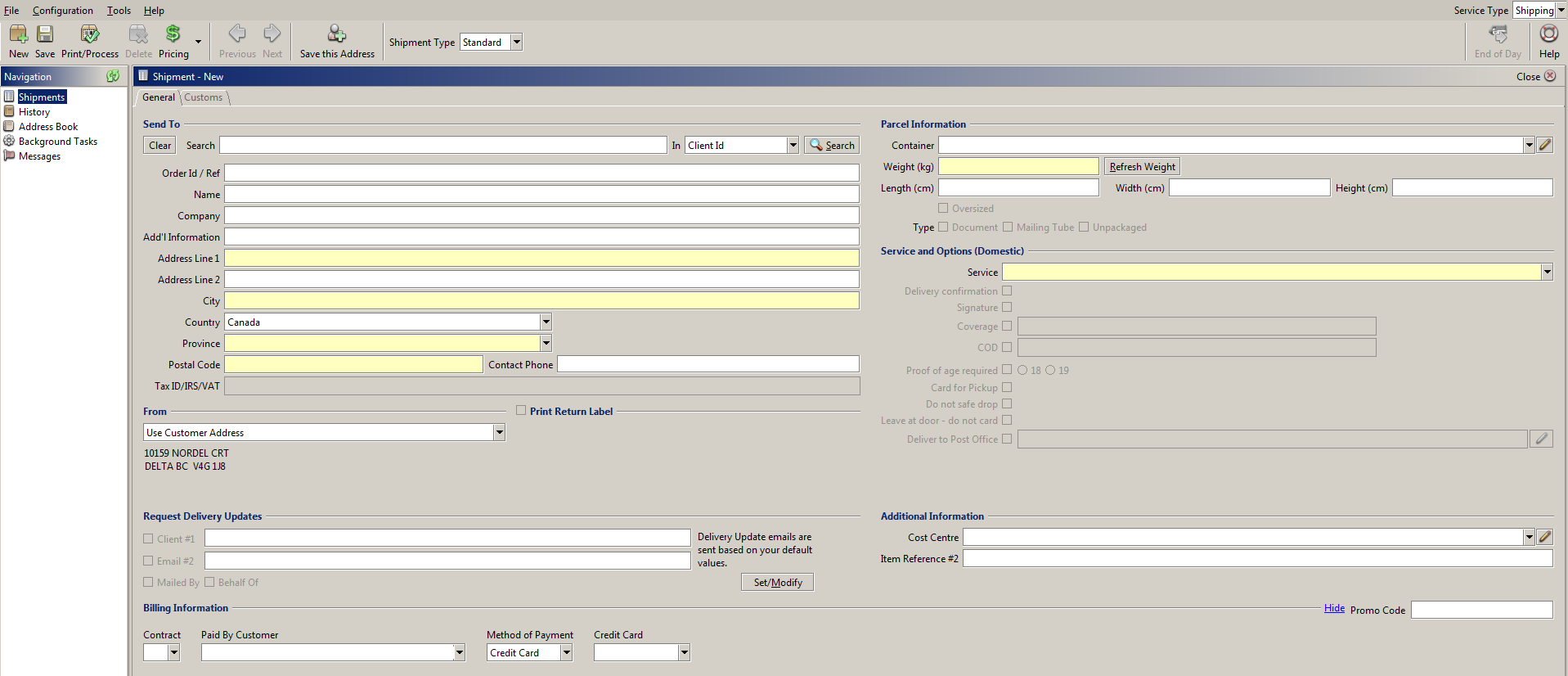Click the Hide link in Billing Information
1568x676 pixels.
1334,608
